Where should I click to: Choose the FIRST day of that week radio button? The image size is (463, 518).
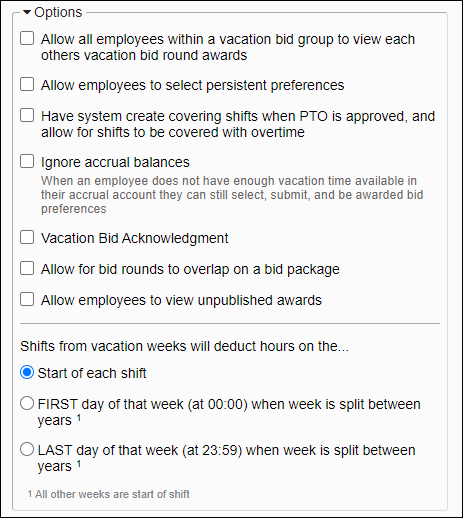point(27,403)
